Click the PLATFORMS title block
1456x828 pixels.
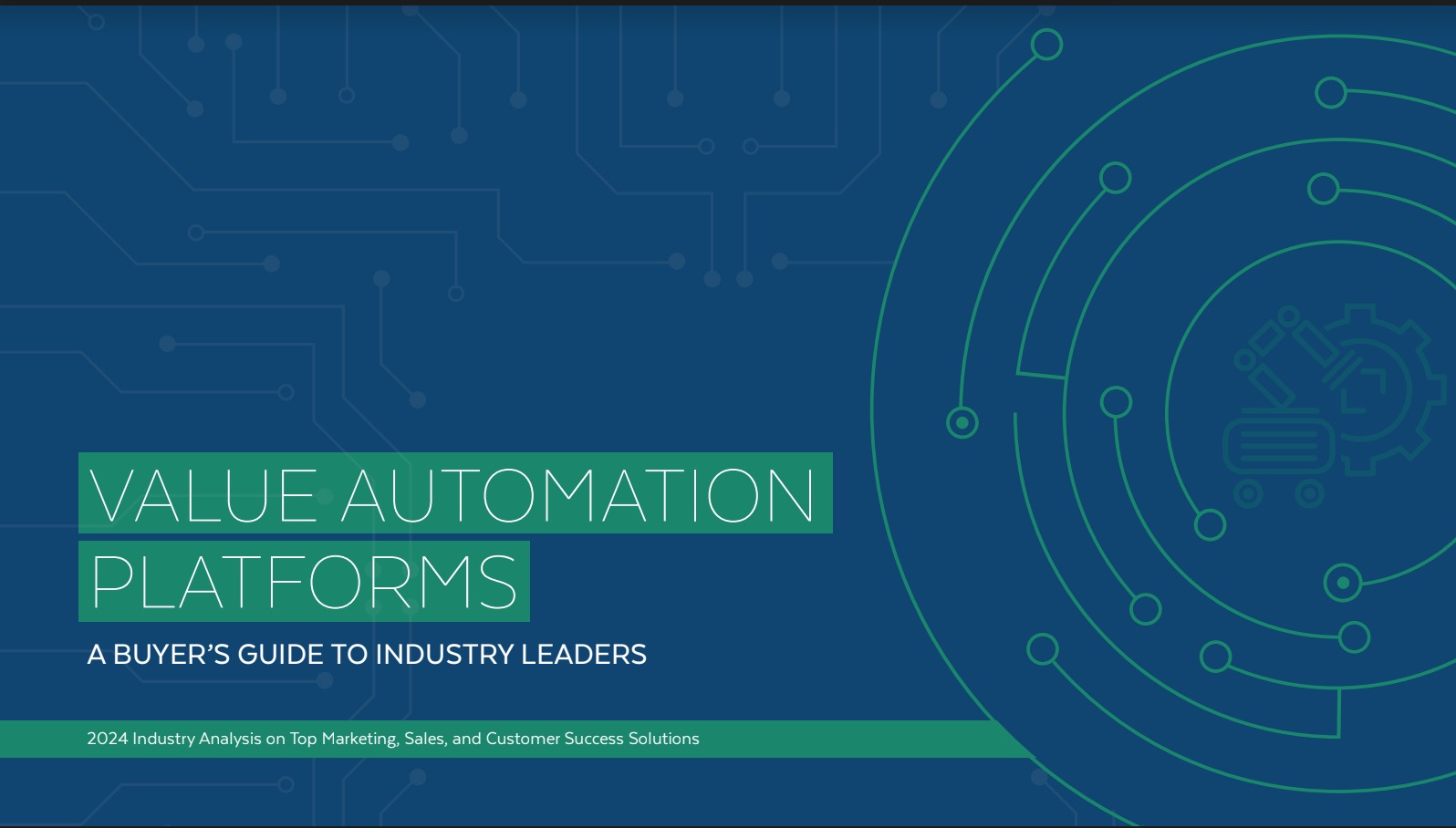coord(304,582)
